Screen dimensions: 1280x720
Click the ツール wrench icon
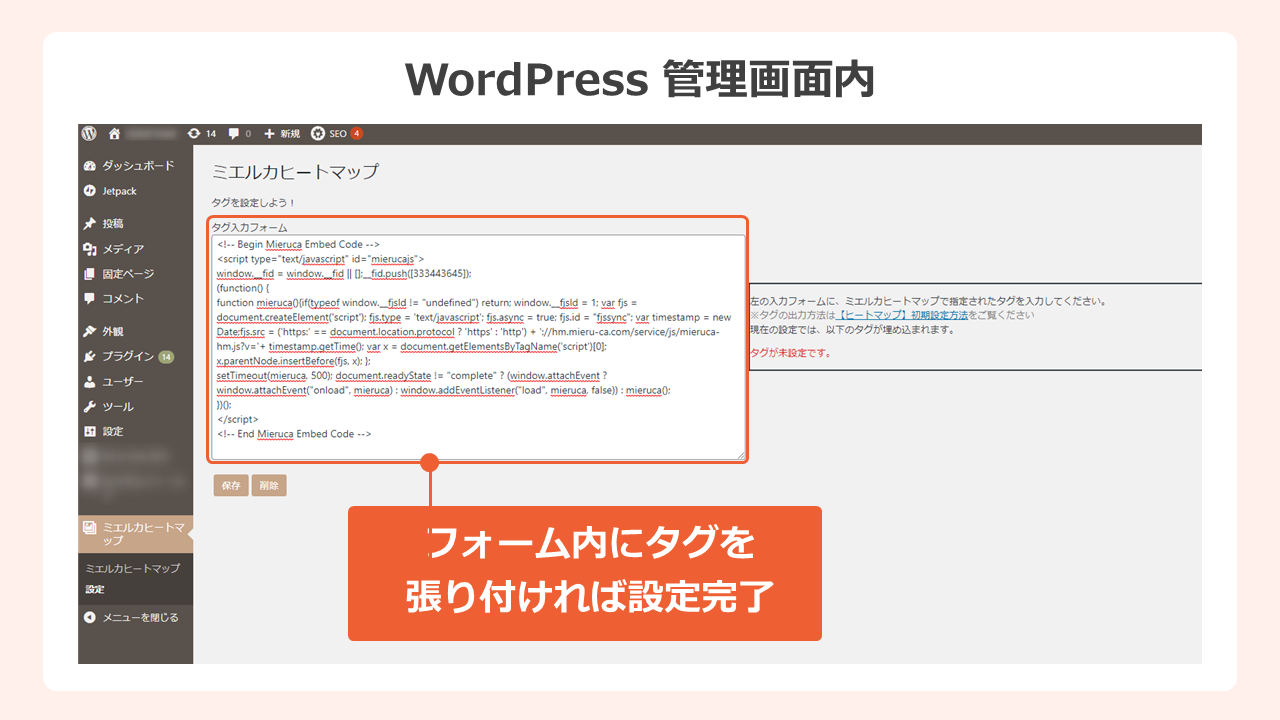(90, 406)
